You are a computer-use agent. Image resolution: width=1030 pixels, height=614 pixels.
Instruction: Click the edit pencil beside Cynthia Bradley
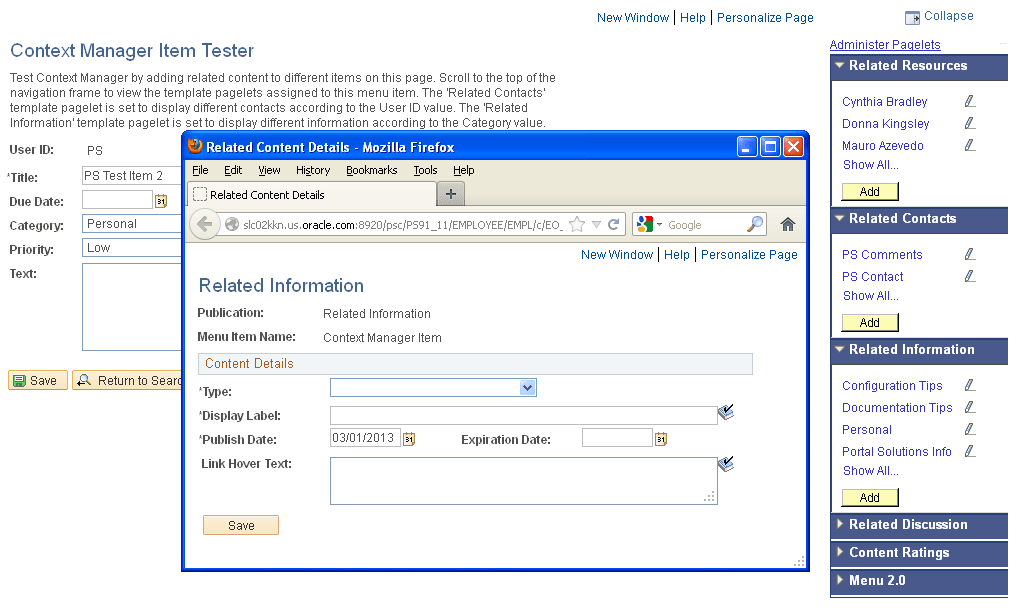968,100
